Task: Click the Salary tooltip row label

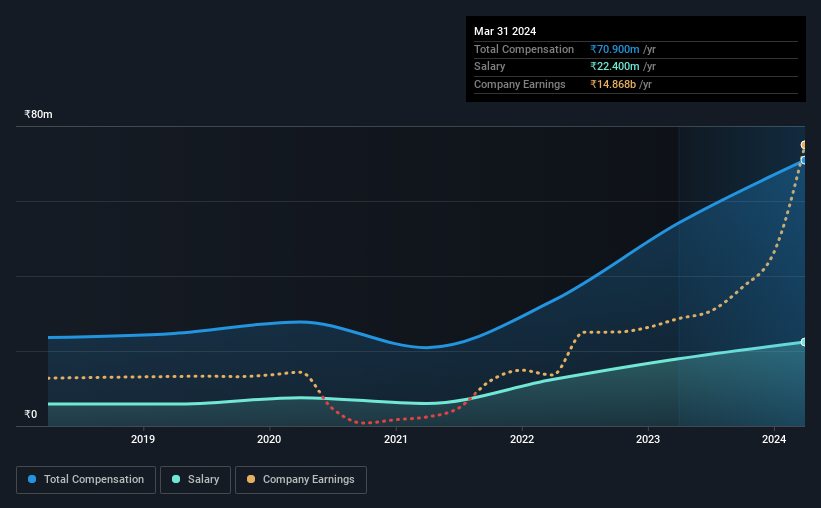Action: [x=490, y=67]
